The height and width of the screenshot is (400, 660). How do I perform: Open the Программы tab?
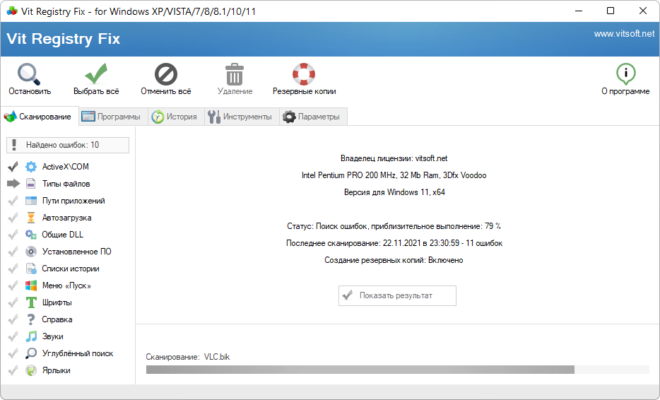[113, 117]
